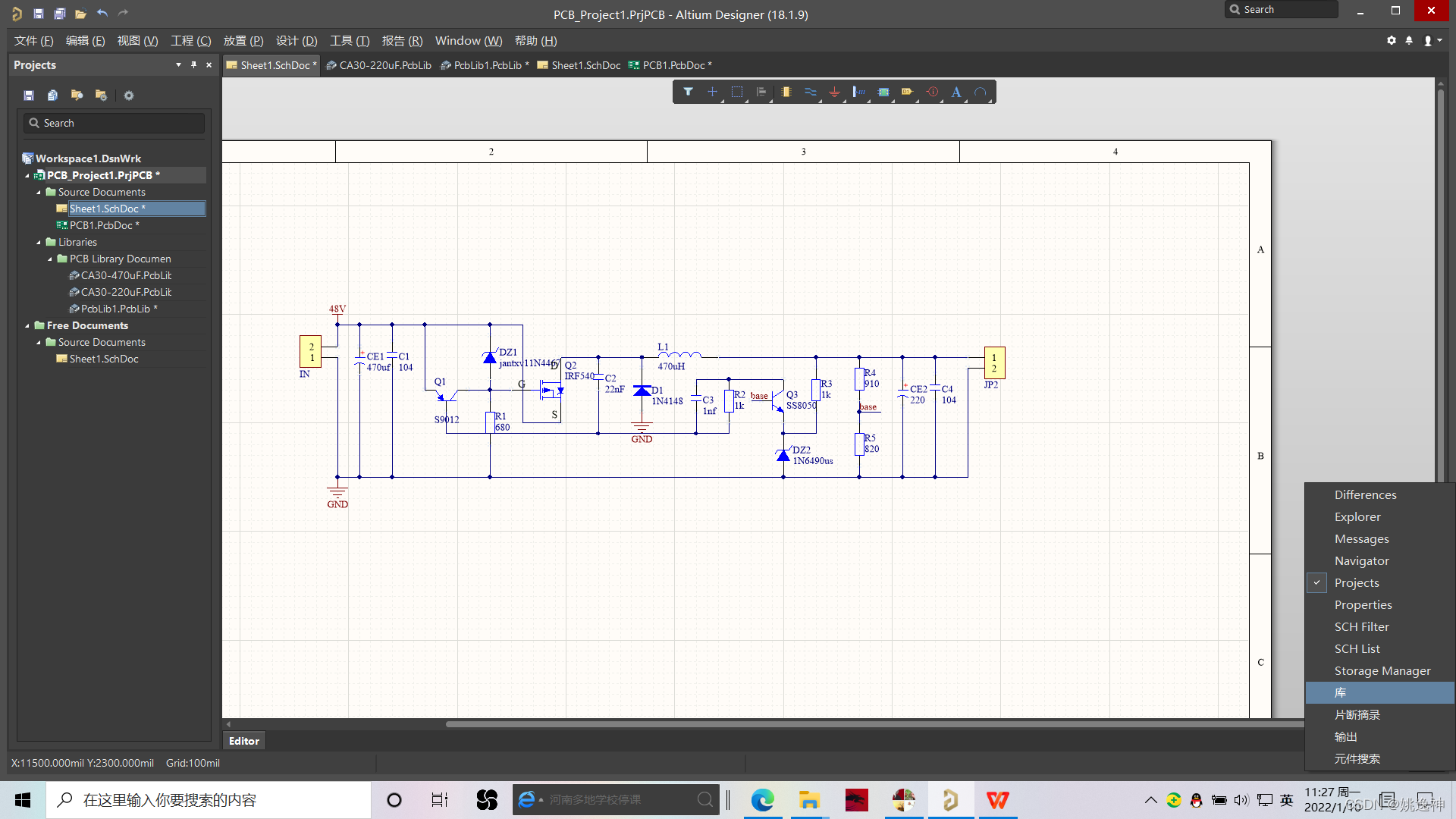This screenshot has width=1456, height=819.
Task: Click the Projects panel search field
Action: point(114,123)
